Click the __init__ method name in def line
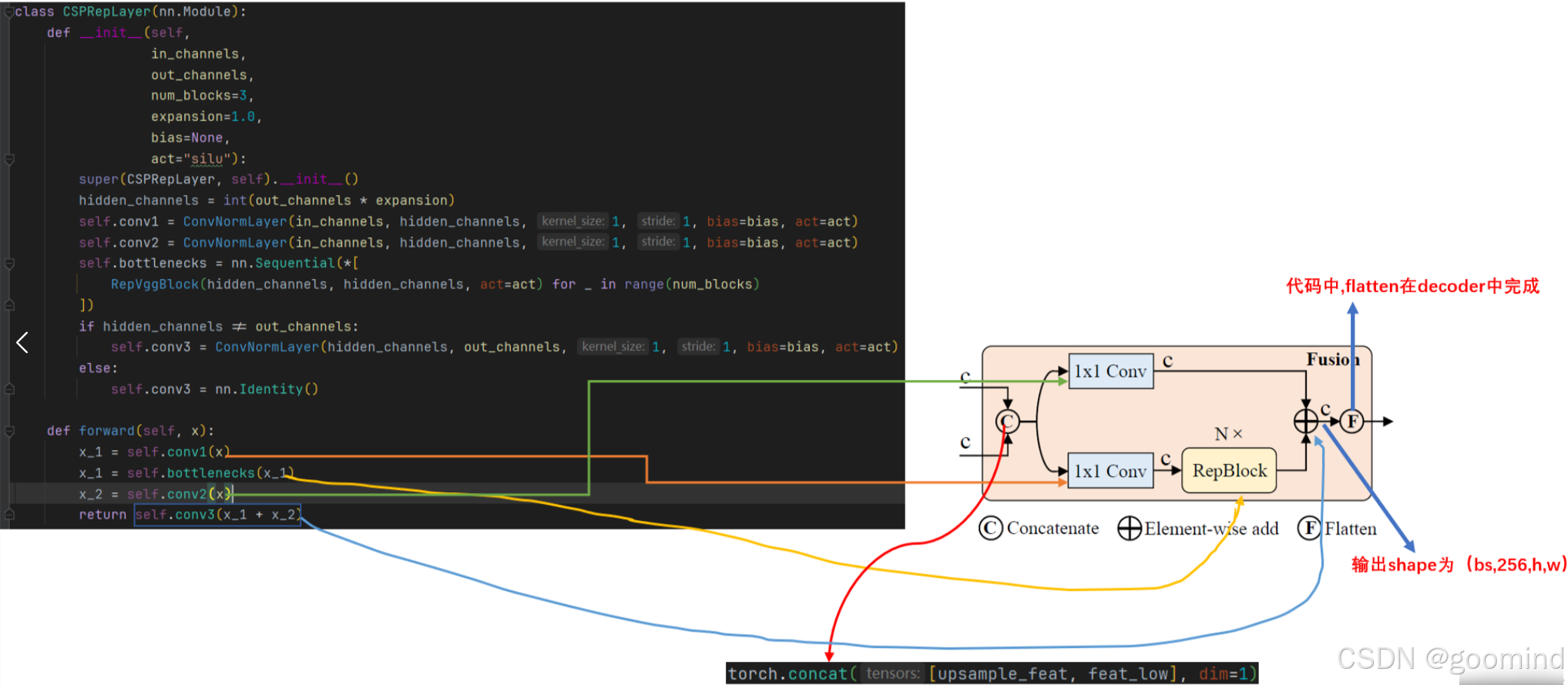1568x685 pixels. coord(111,32)
